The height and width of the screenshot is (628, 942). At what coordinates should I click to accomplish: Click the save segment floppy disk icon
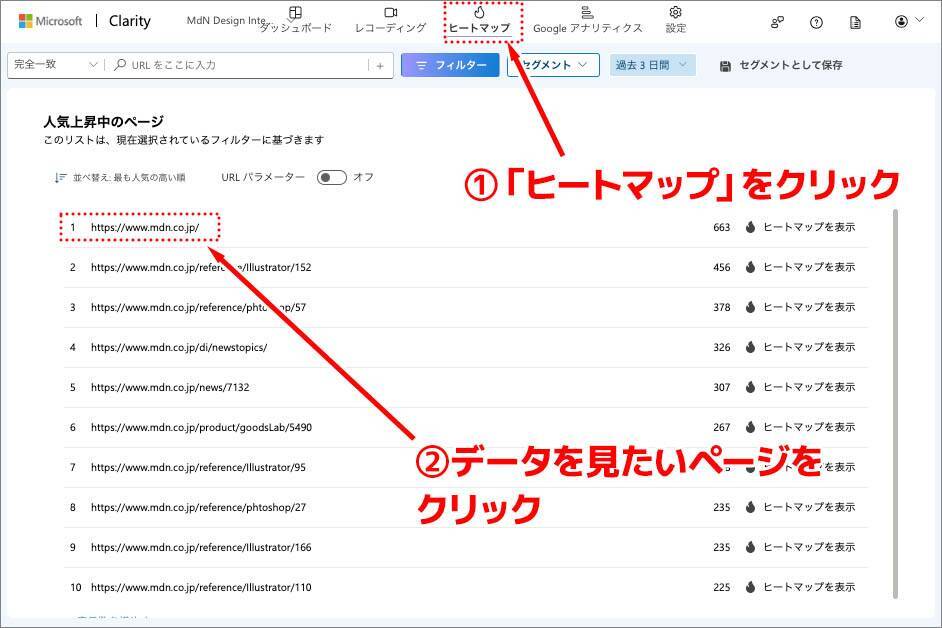point(726,65)
